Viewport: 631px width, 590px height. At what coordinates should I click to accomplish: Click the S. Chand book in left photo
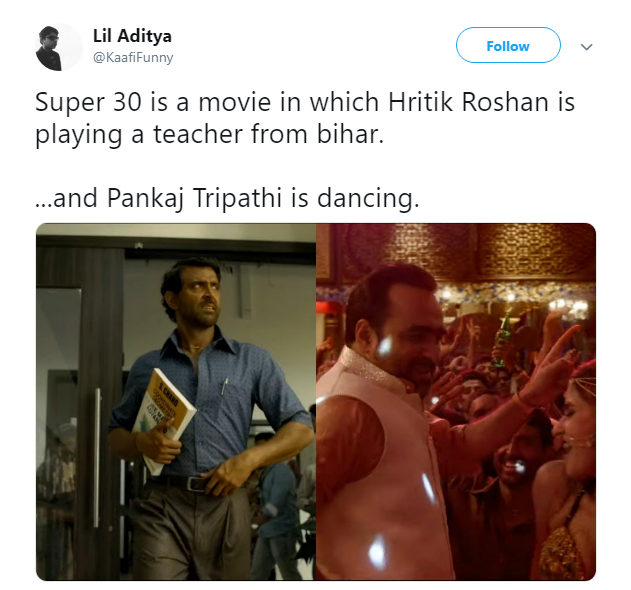point(163,421)
